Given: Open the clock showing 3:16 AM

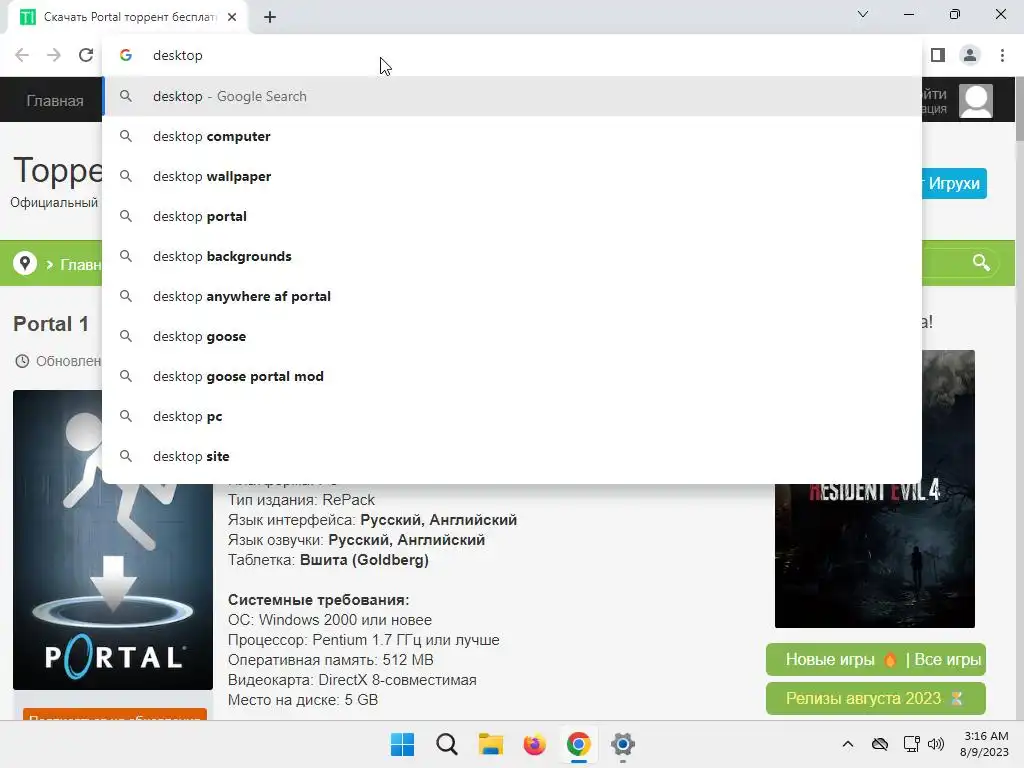Looking at the screenshot, I should click(x=984, y=744).
